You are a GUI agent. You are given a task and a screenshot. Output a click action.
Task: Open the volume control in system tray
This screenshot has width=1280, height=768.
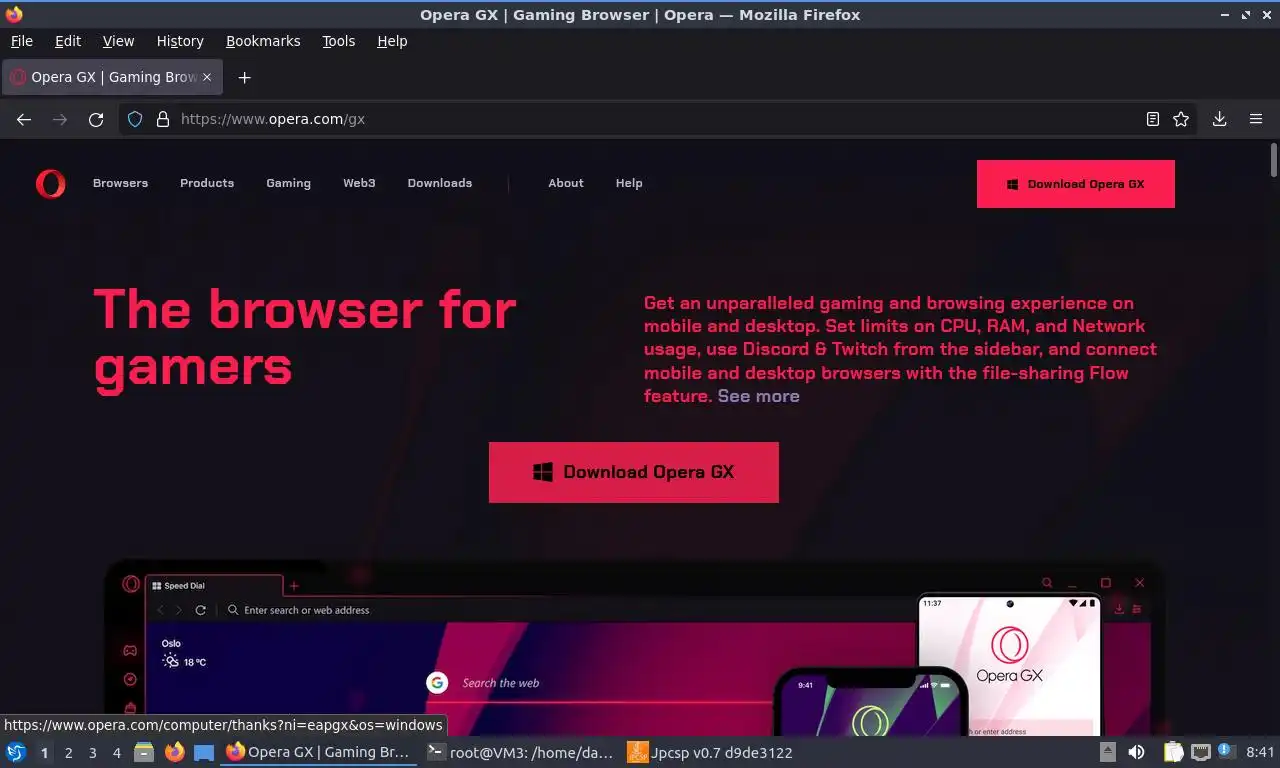tap(1137, 752)
